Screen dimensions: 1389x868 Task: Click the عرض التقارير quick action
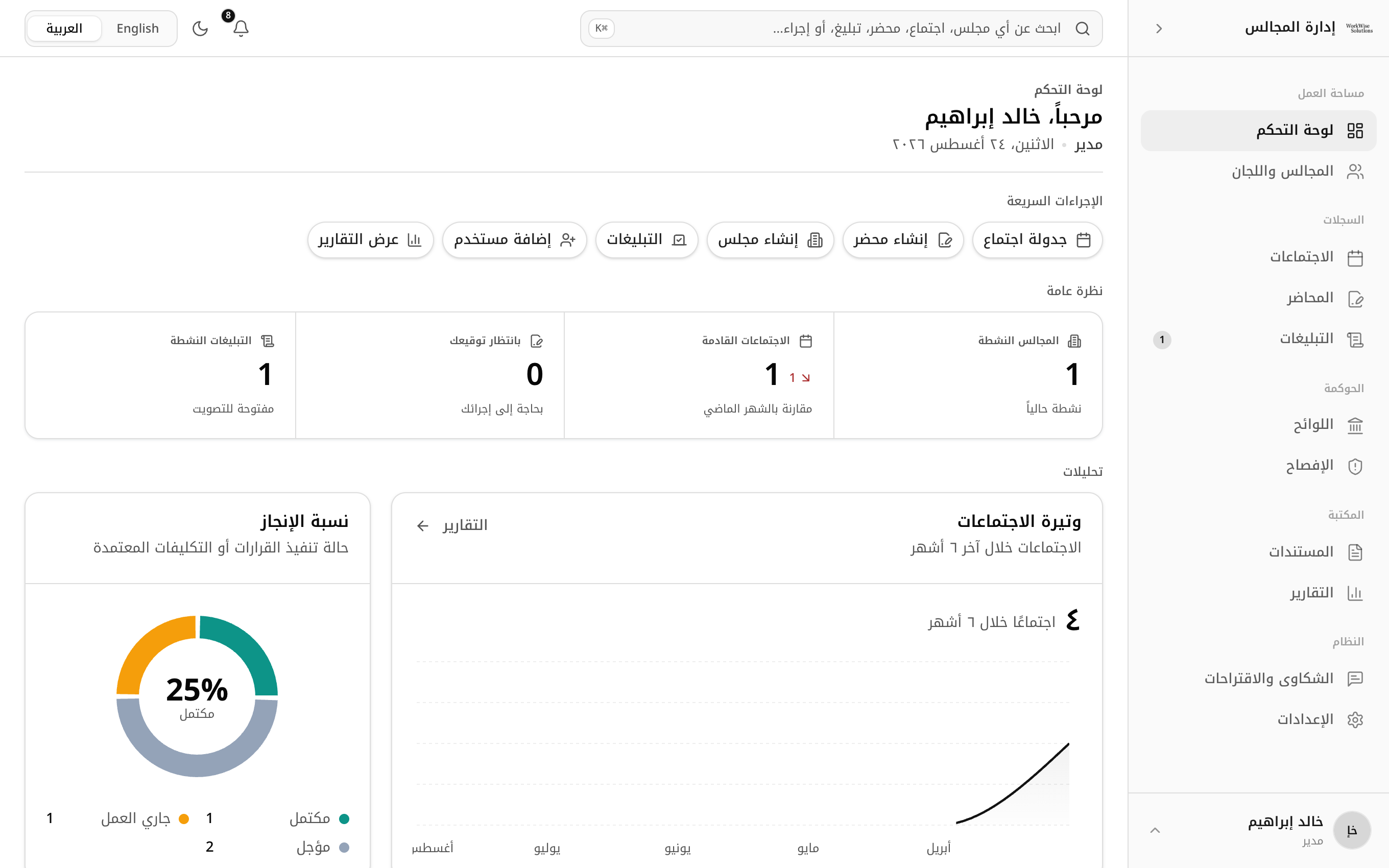tap(370, 239)
